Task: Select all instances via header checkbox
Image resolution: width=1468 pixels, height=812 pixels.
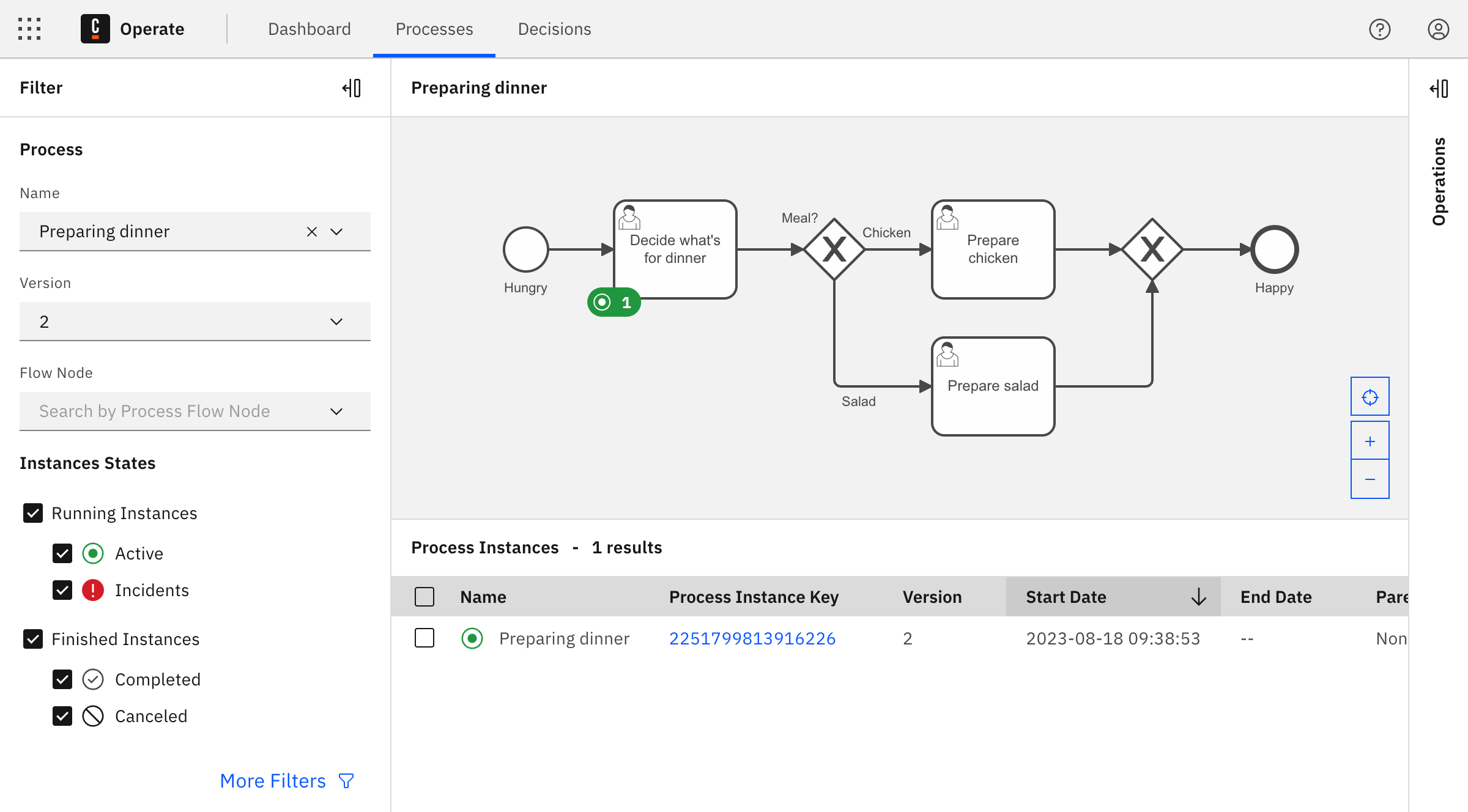Action: [424, 596]
